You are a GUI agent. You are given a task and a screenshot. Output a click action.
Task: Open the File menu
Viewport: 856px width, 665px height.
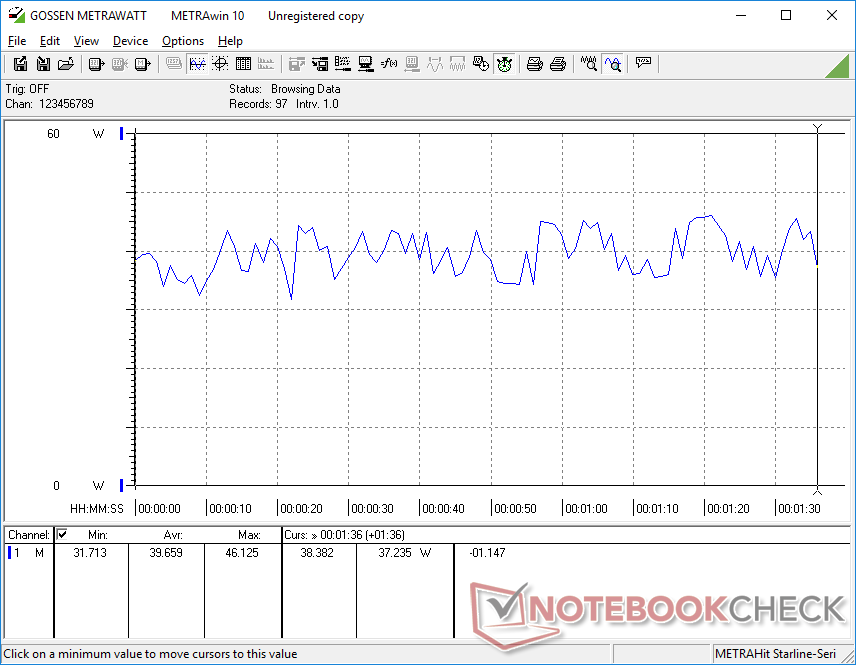point(17,41)
